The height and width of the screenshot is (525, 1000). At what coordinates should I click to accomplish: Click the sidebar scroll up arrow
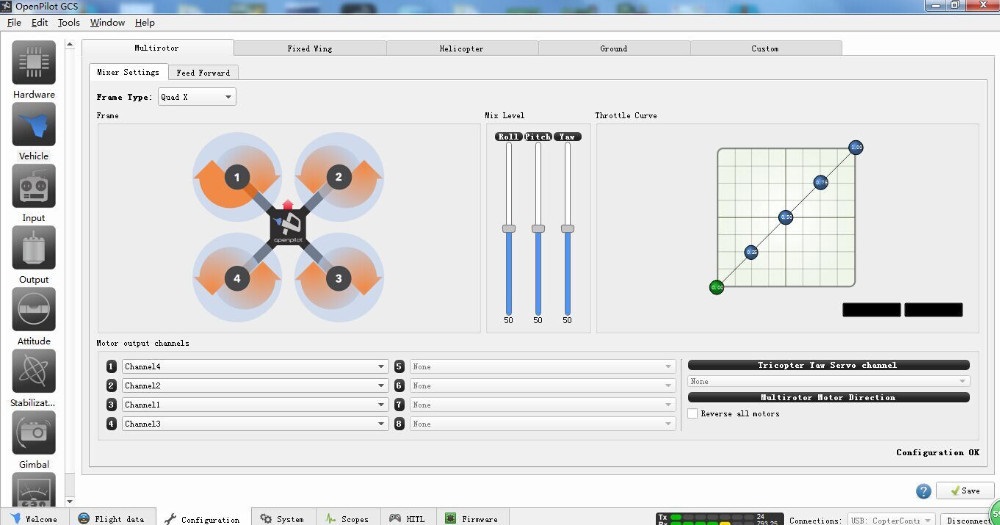click(x=70, y=44)
